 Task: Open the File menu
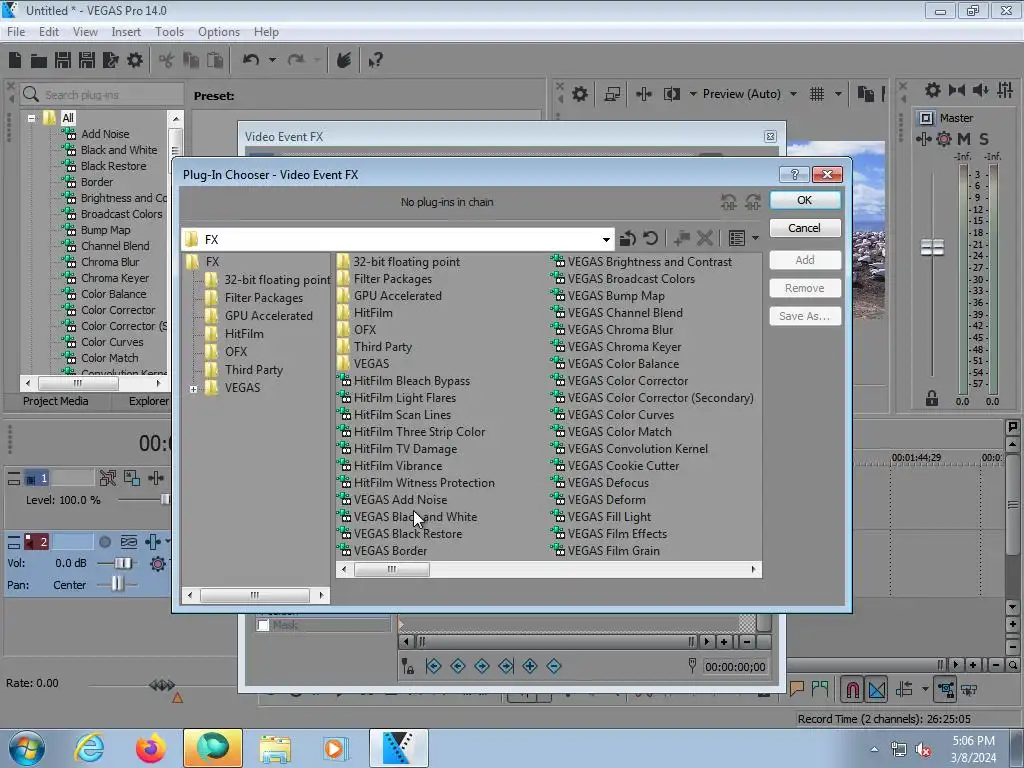[16, 31]
